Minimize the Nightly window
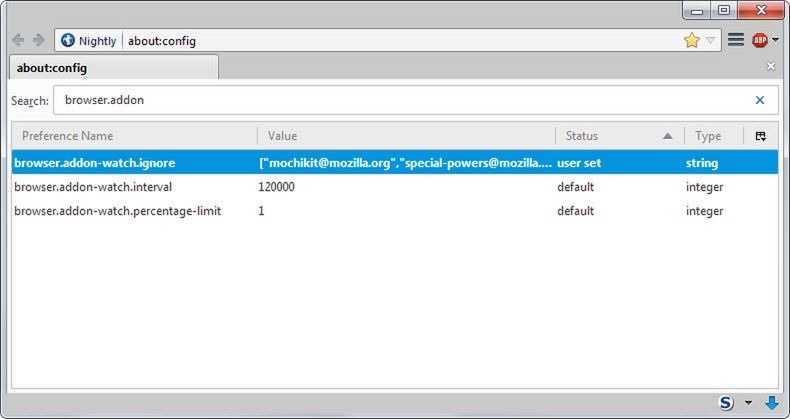Image resolution: width=790 pixels, height=419 pixels. [697, 11]
